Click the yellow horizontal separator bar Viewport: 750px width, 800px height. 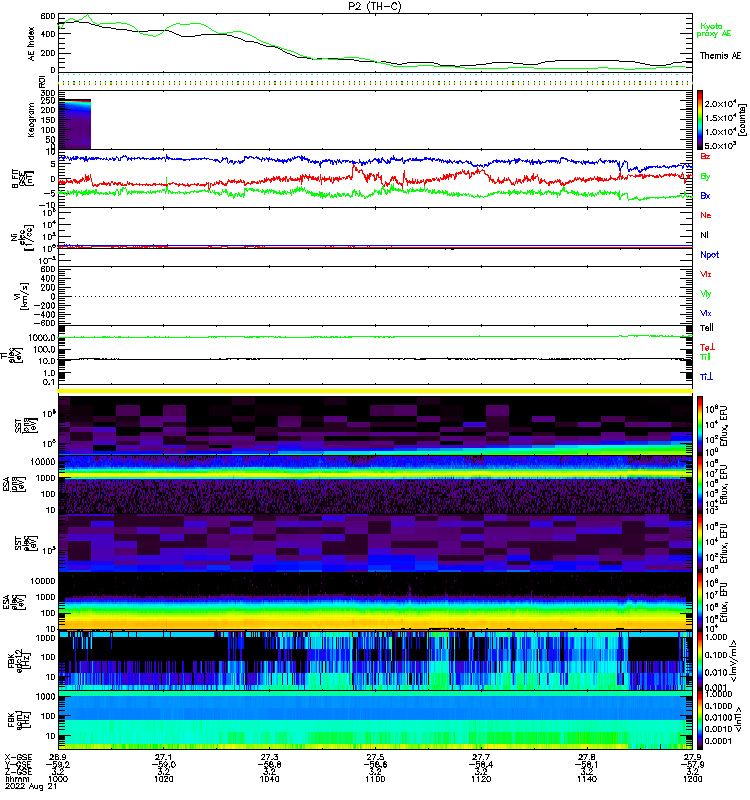(375, 391)
